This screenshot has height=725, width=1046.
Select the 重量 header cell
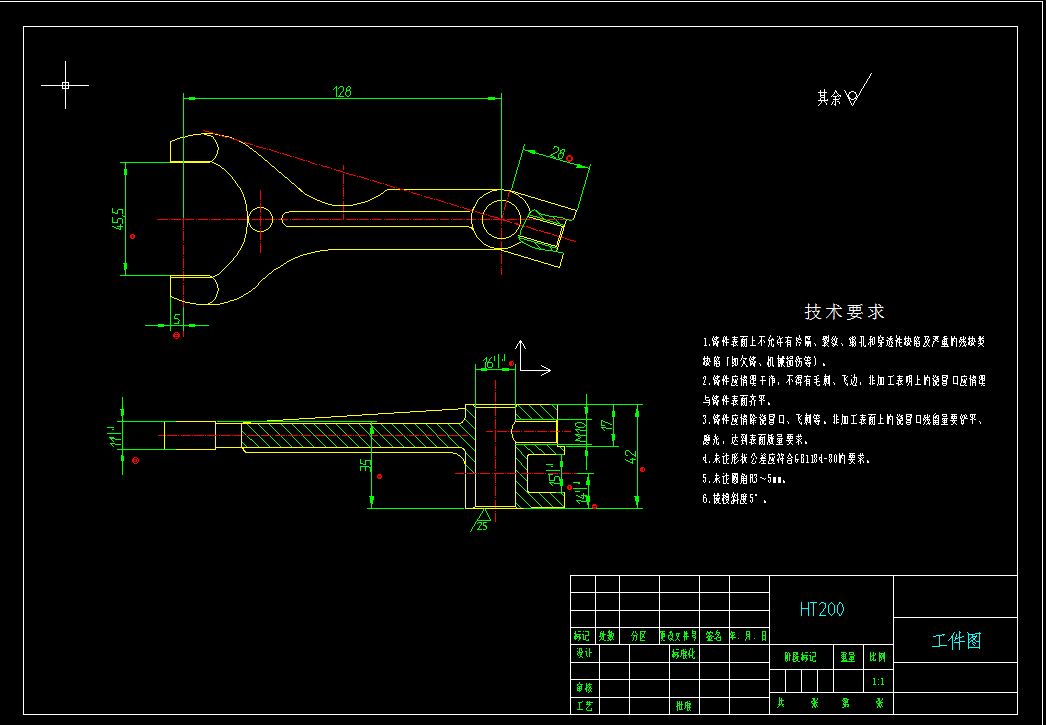(848, 657)
